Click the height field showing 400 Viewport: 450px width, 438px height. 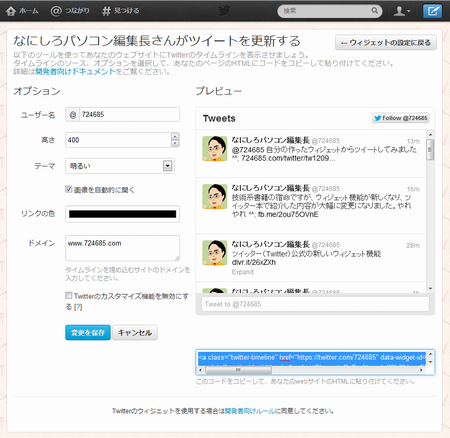(119, 140)
